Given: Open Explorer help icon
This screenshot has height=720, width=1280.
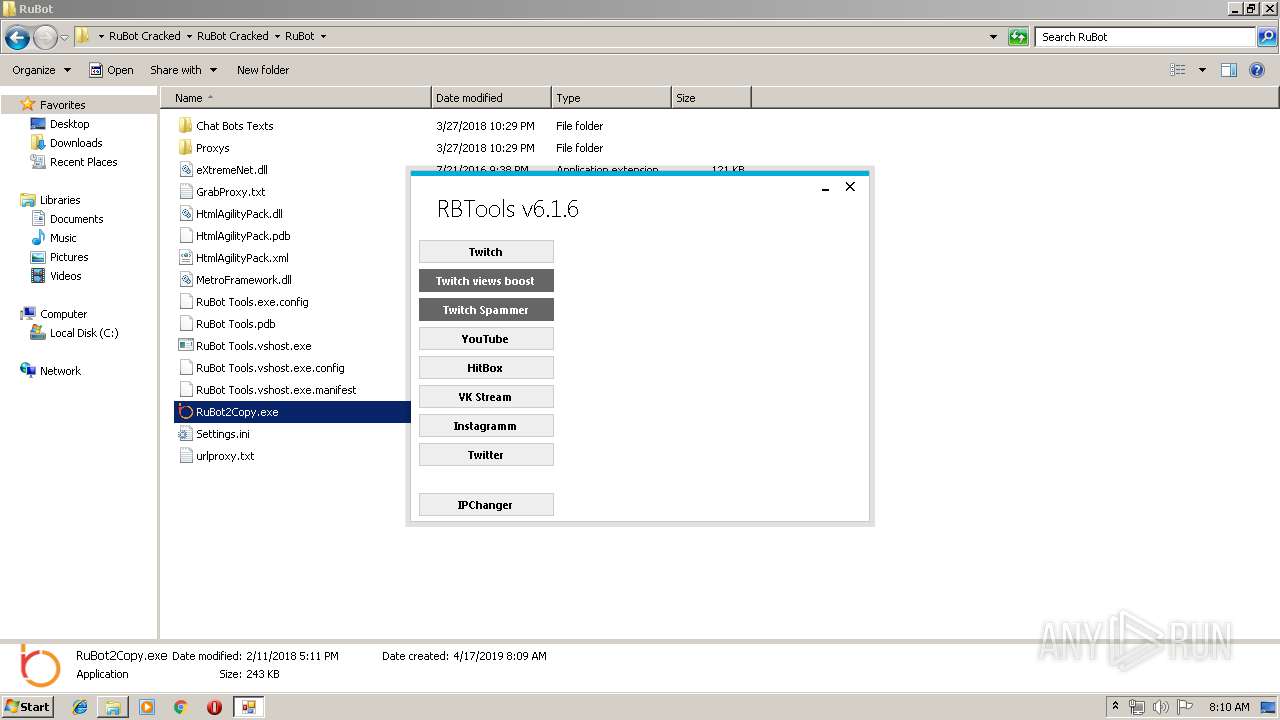Looking at the screenshot, I should [x=1258, y=70].
